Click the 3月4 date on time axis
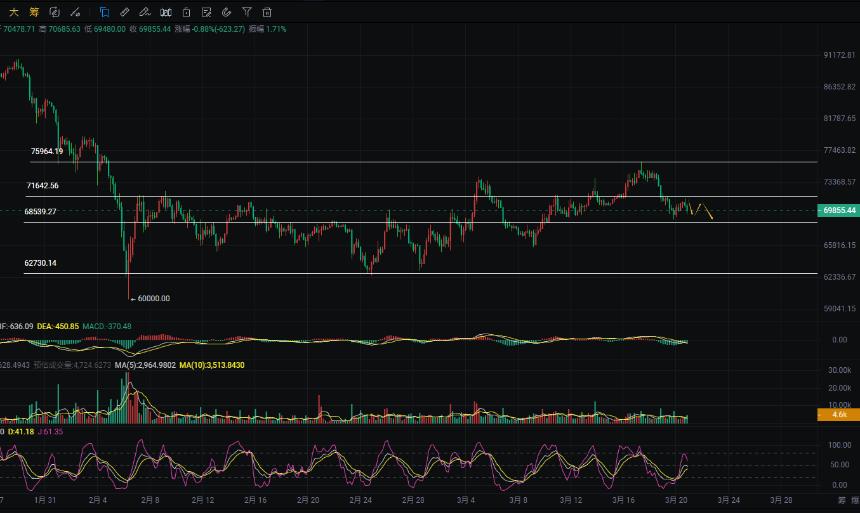This screenshot has height=513, width=860. pyautogui.click(x=466, y=500)
